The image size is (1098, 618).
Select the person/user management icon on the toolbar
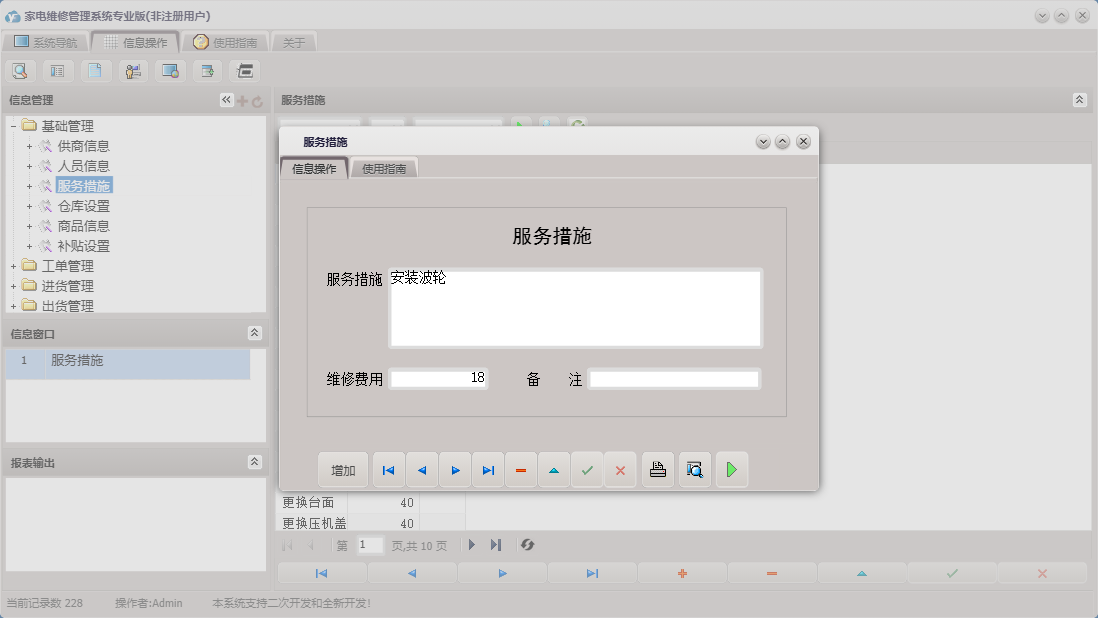click(x=132, y=70)
